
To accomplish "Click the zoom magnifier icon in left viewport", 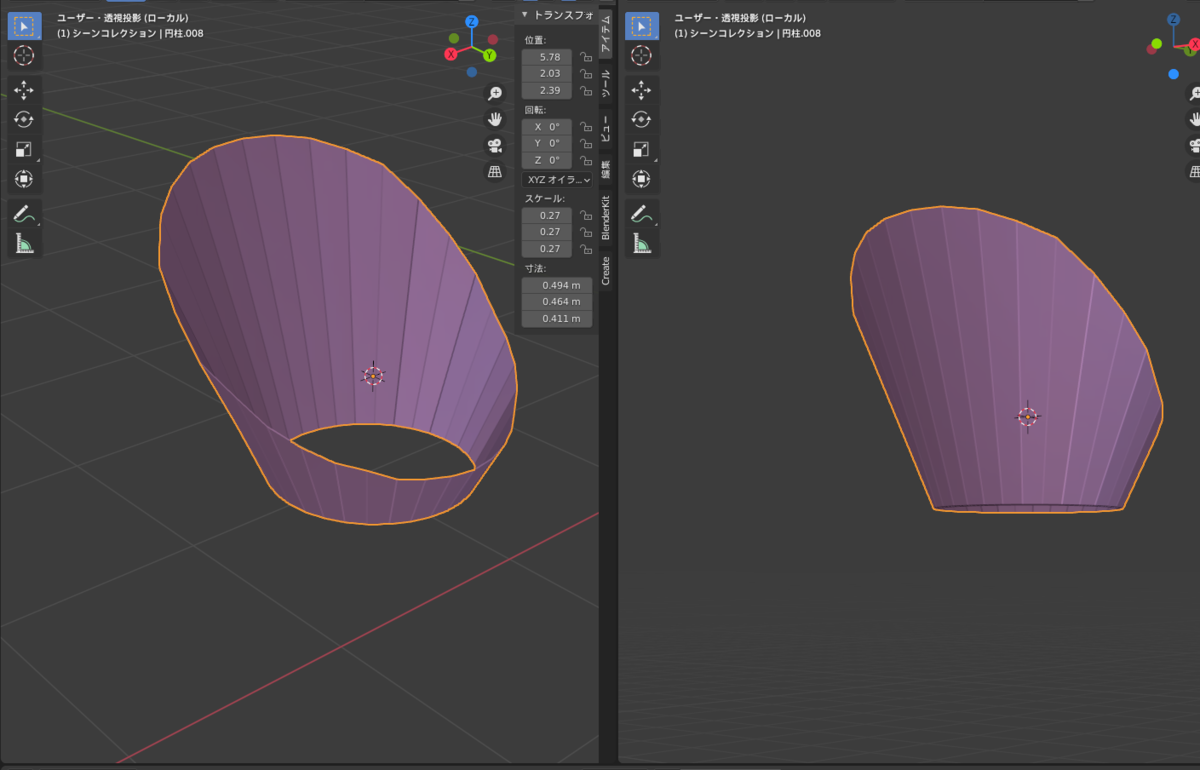I will 494,94.
